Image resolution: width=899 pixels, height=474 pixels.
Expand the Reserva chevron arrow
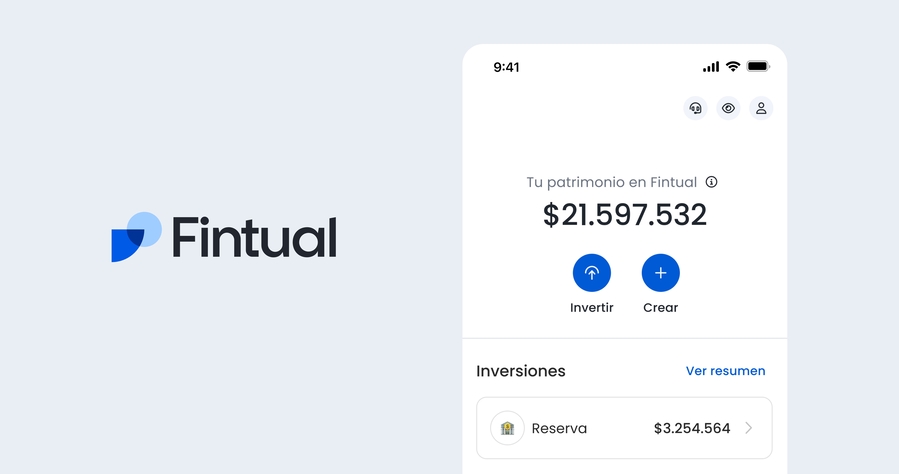pos(748,428)
